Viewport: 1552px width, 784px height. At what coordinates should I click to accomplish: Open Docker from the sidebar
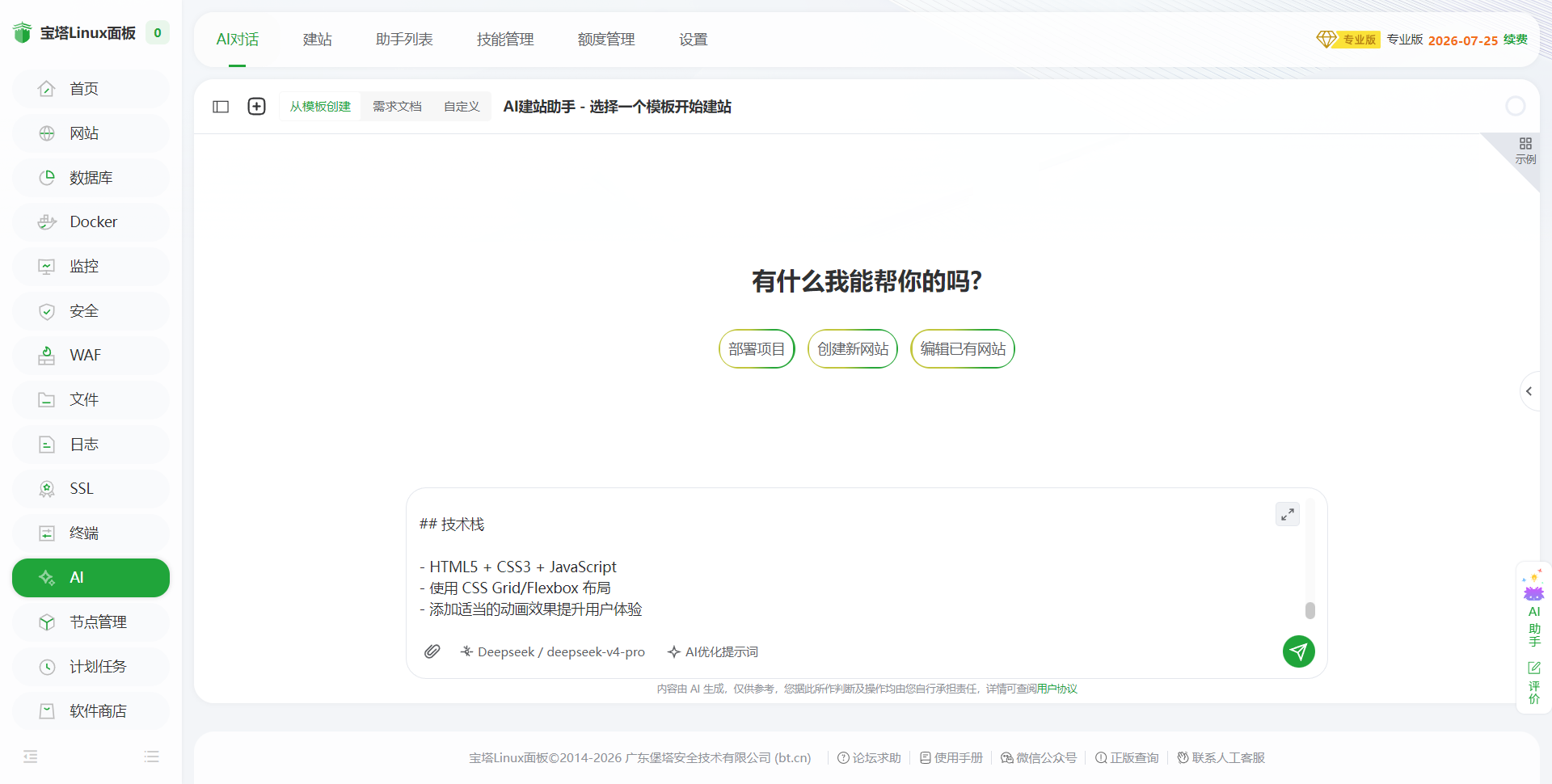(x=91, y=222)
